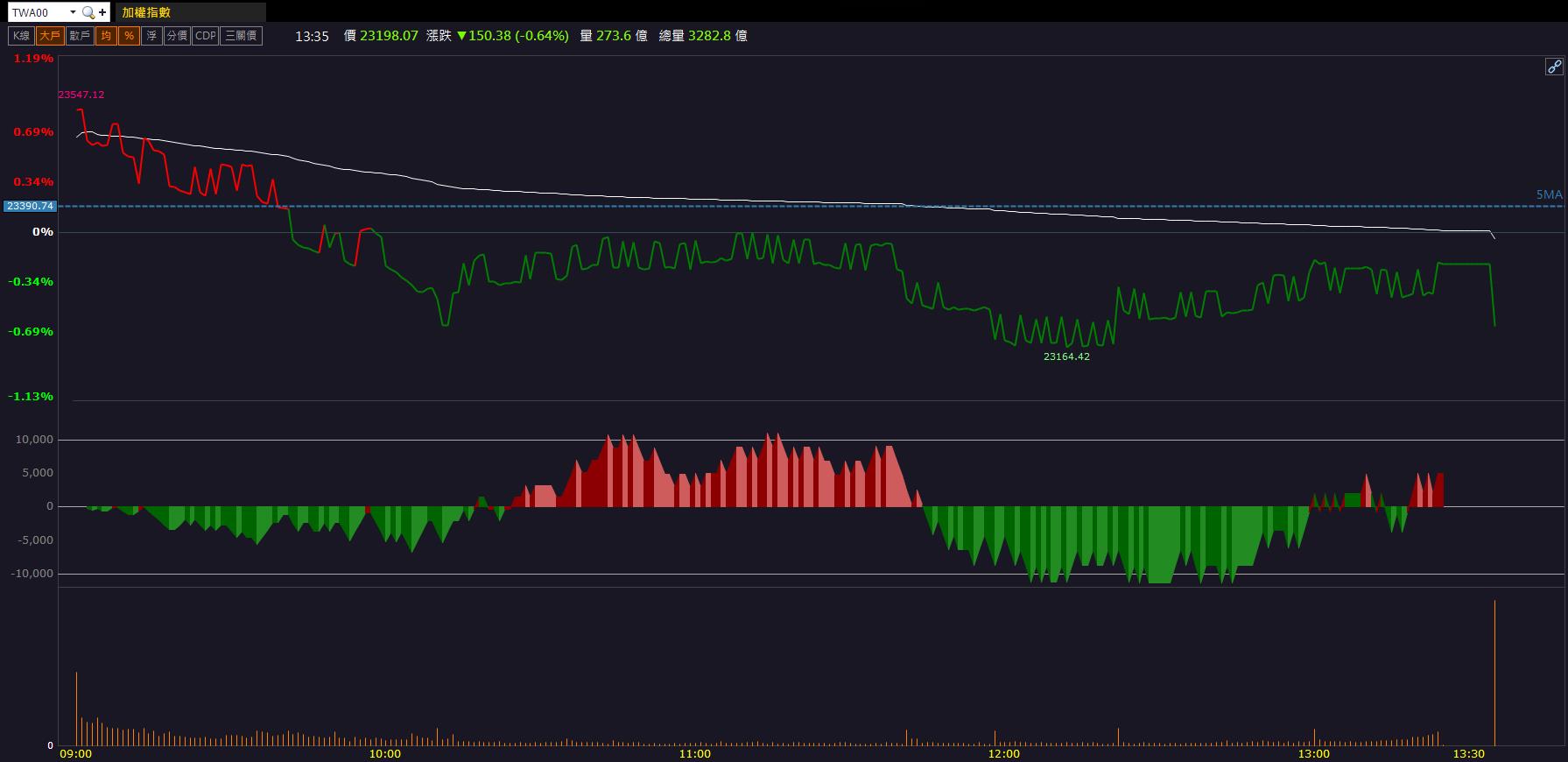Click the 13:30 closing volume bar

[1494, 673]
